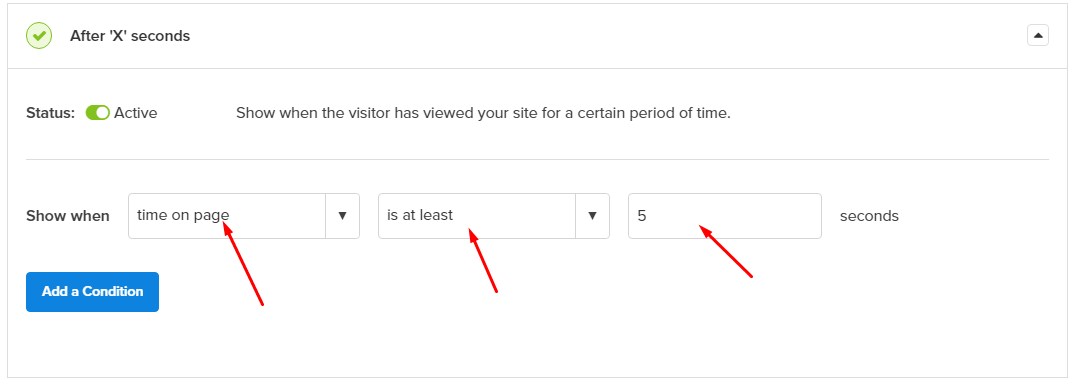Select the 'is at least' text
This screenshot has height=384, width=1077.
coord(420,215)
